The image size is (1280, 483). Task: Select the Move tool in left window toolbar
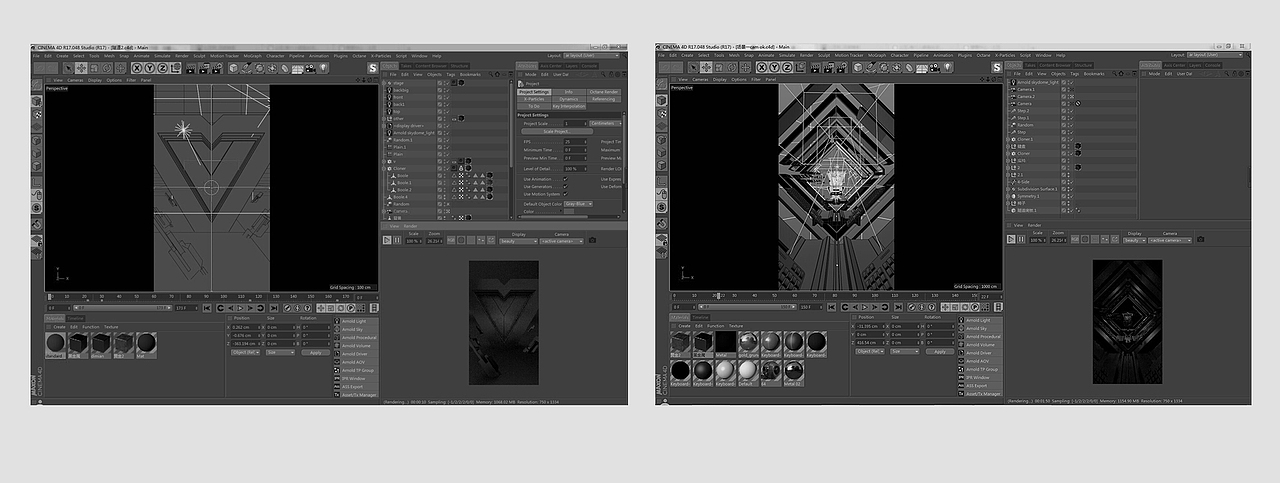click(81, 68)
